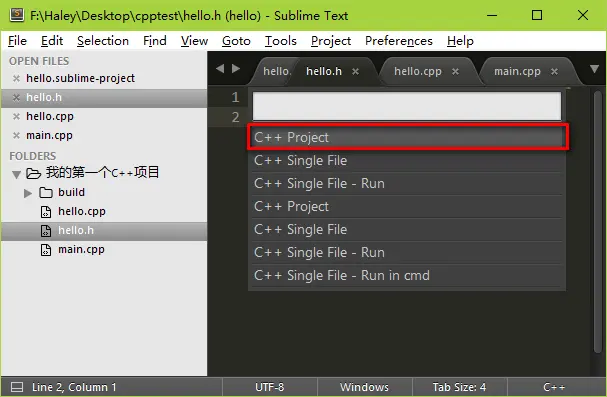Open hello.sublime-project from Open Files

click(x=81, y=79)
